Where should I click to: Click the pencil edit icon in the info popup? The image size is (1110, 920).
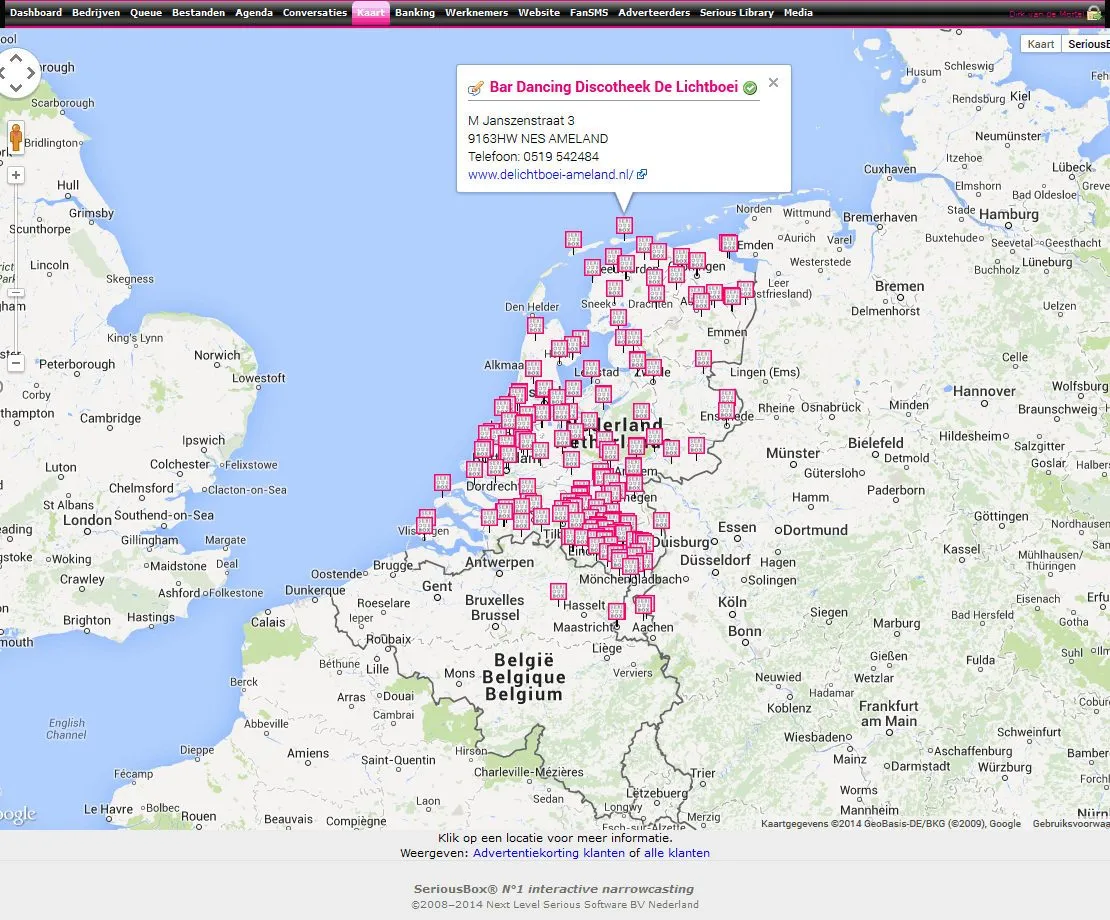coord(476,88)
